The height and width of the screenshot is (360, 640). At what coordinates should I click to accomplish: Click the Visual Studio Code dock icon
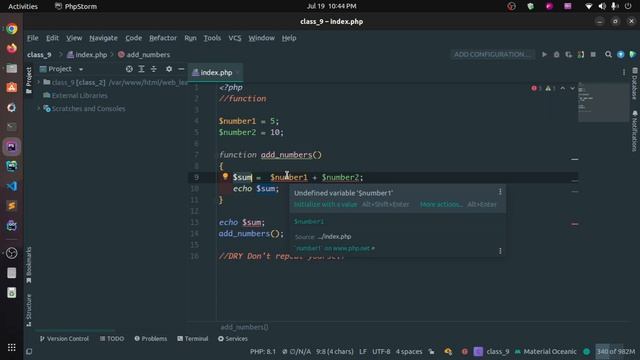tap(11, 186)
